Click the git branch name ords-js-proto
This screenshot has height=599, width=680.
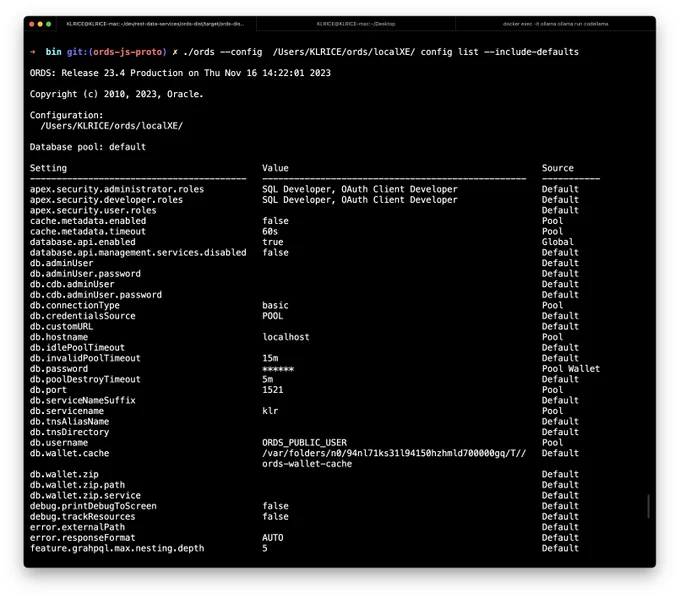pos(128,52)
